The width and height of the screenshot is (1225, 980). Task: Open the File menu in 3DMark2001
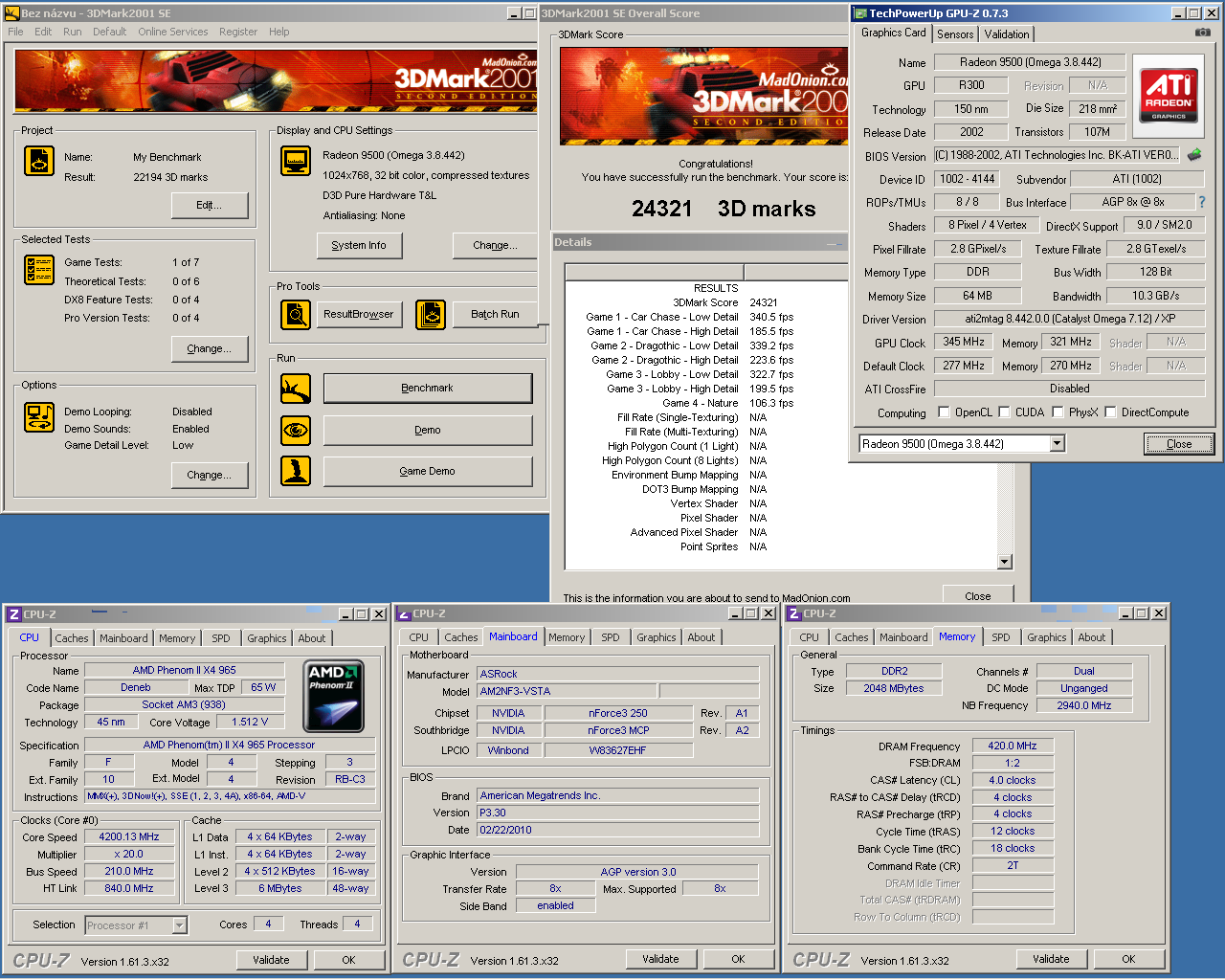15,32
